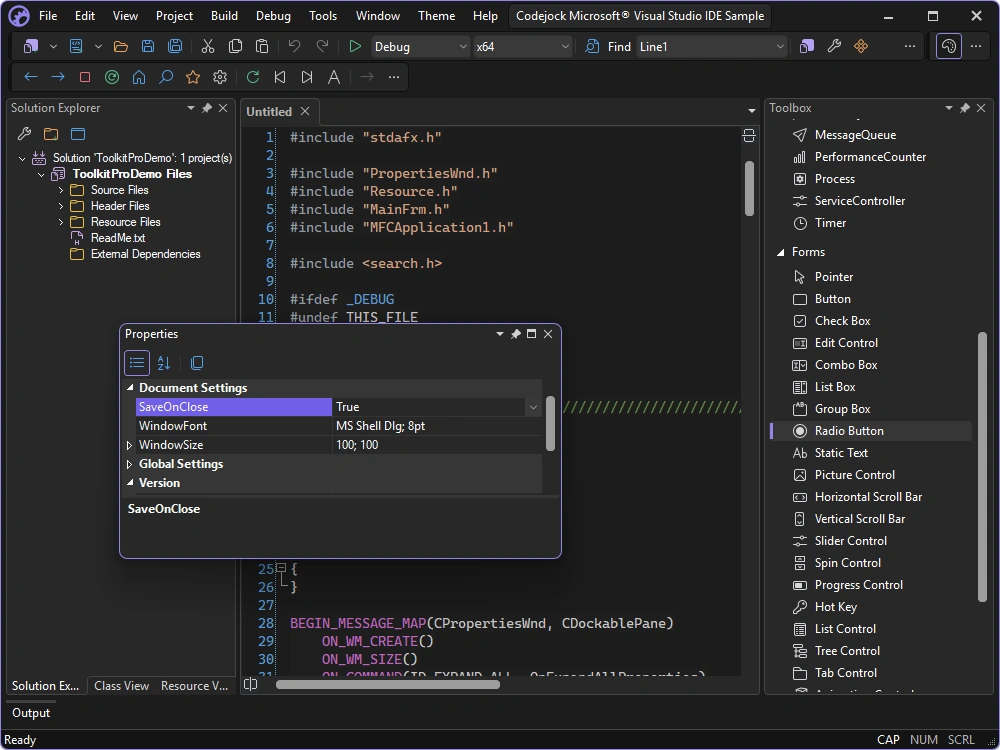This screenshot has height=750, width=1000.
Task: Open the SaveOnClose True value dropdown
Action: [x=533, y=407]
